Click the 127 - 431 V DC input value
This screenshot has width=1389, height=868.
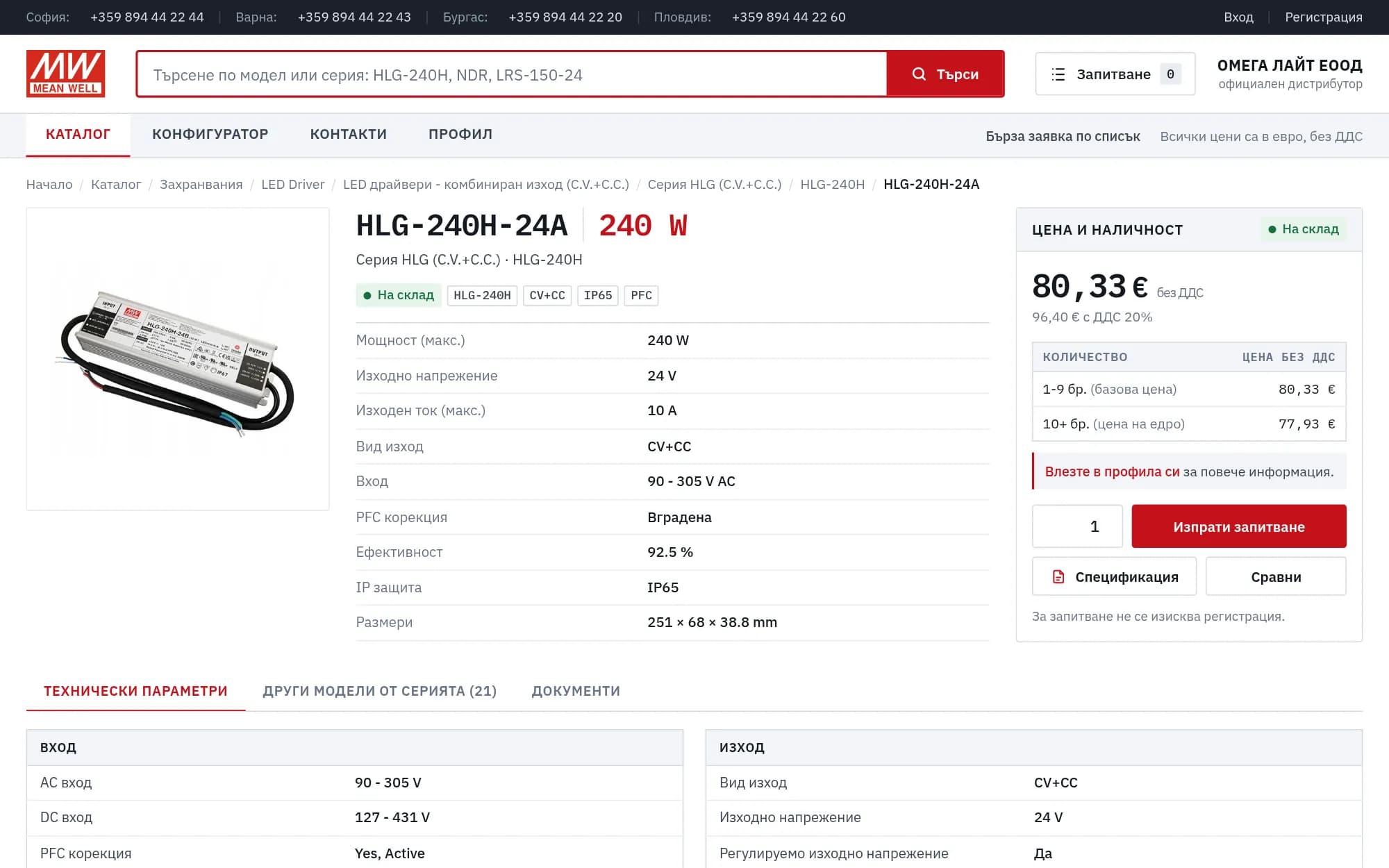coord(392,818)
